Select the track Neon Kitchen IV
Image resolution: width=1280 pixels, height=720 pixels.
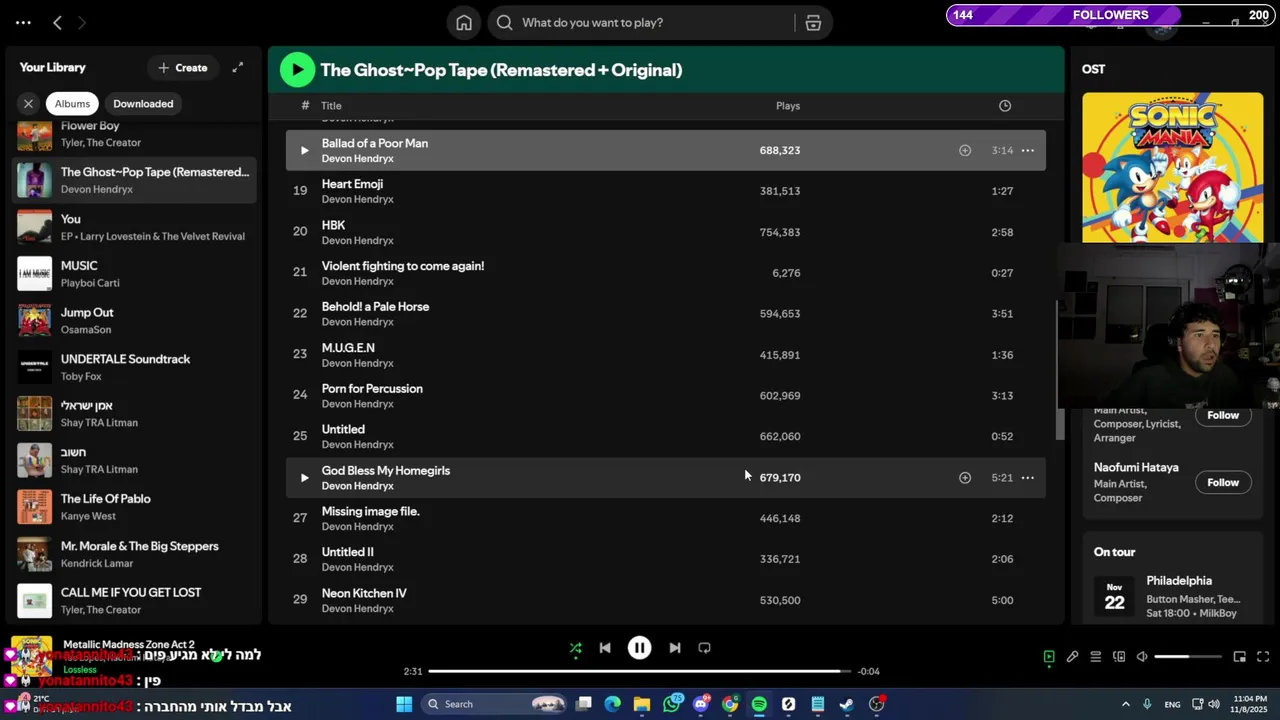[x=666, y=600]
